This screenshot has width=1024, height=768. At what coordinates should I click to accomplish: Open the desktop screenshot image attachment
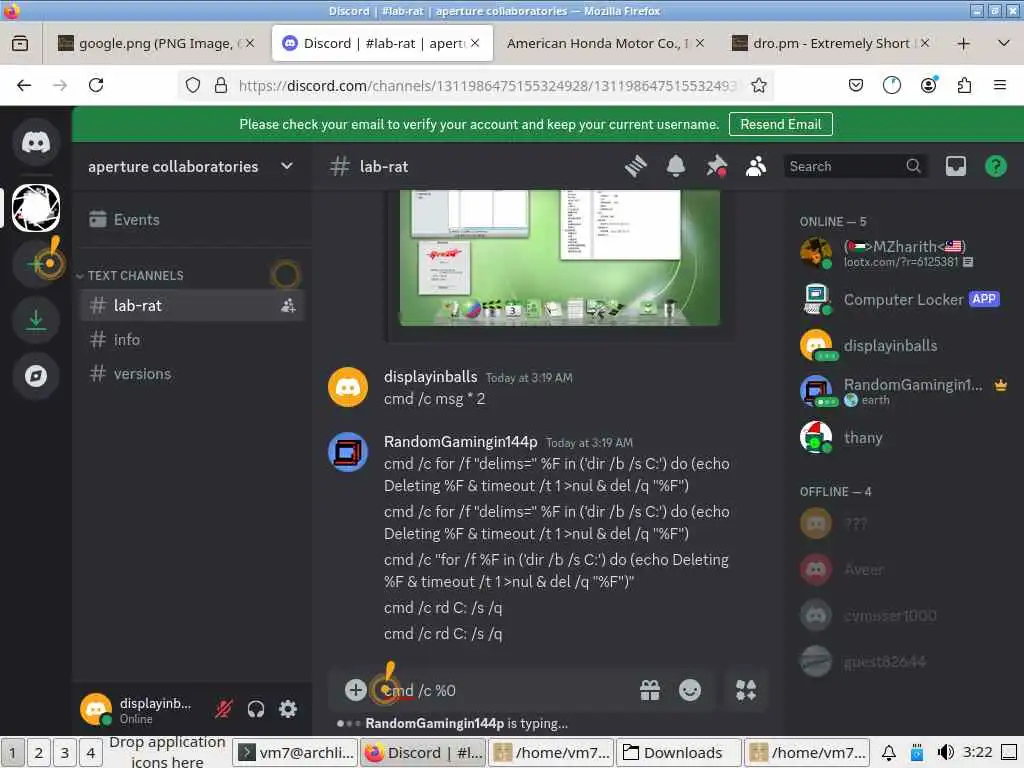[x=560, y=258]
